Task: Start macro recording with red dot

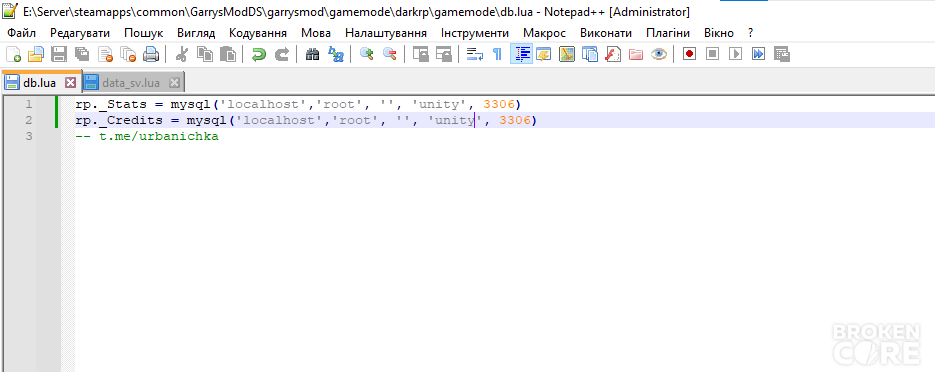Action: click(x=689, y=55)
